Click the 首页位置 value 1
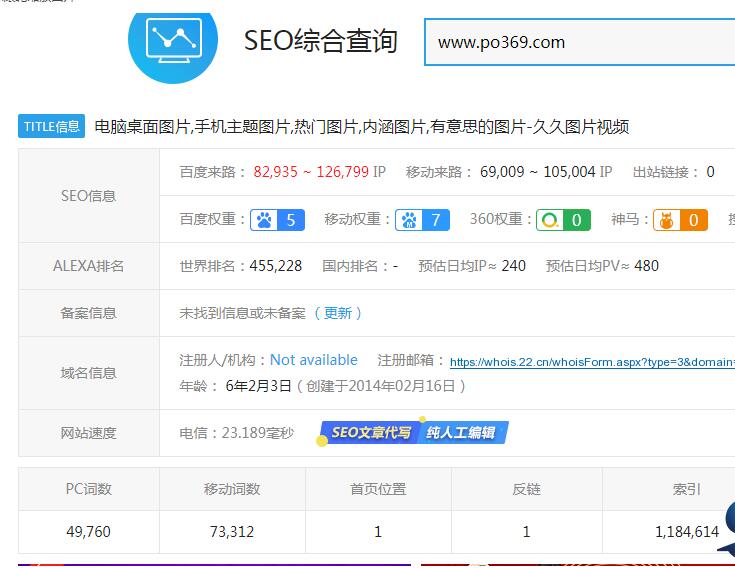This screenshot has width=735, height=568. 378,532
